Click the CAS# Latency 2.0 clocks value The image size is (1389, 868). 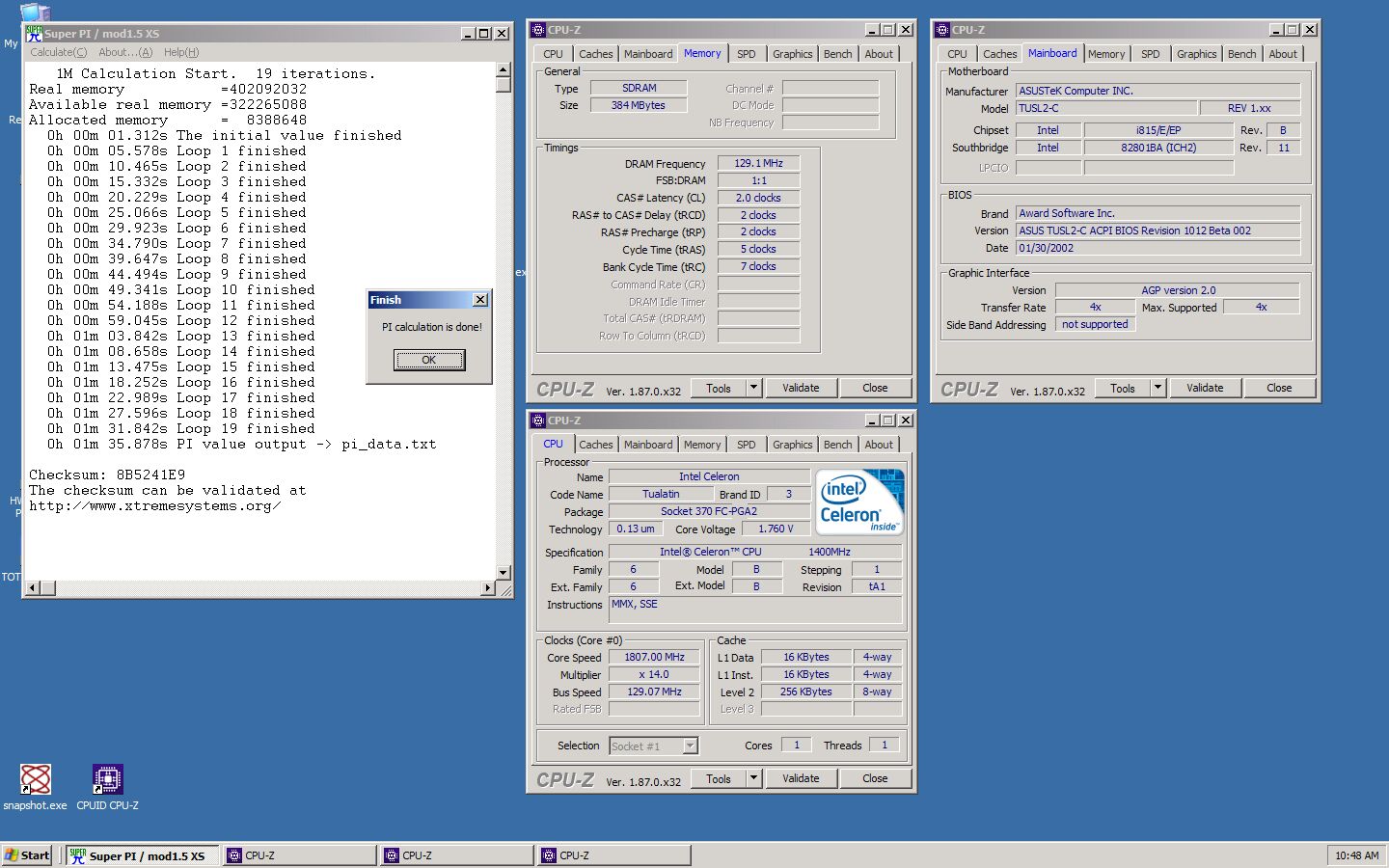click(758, 198)
